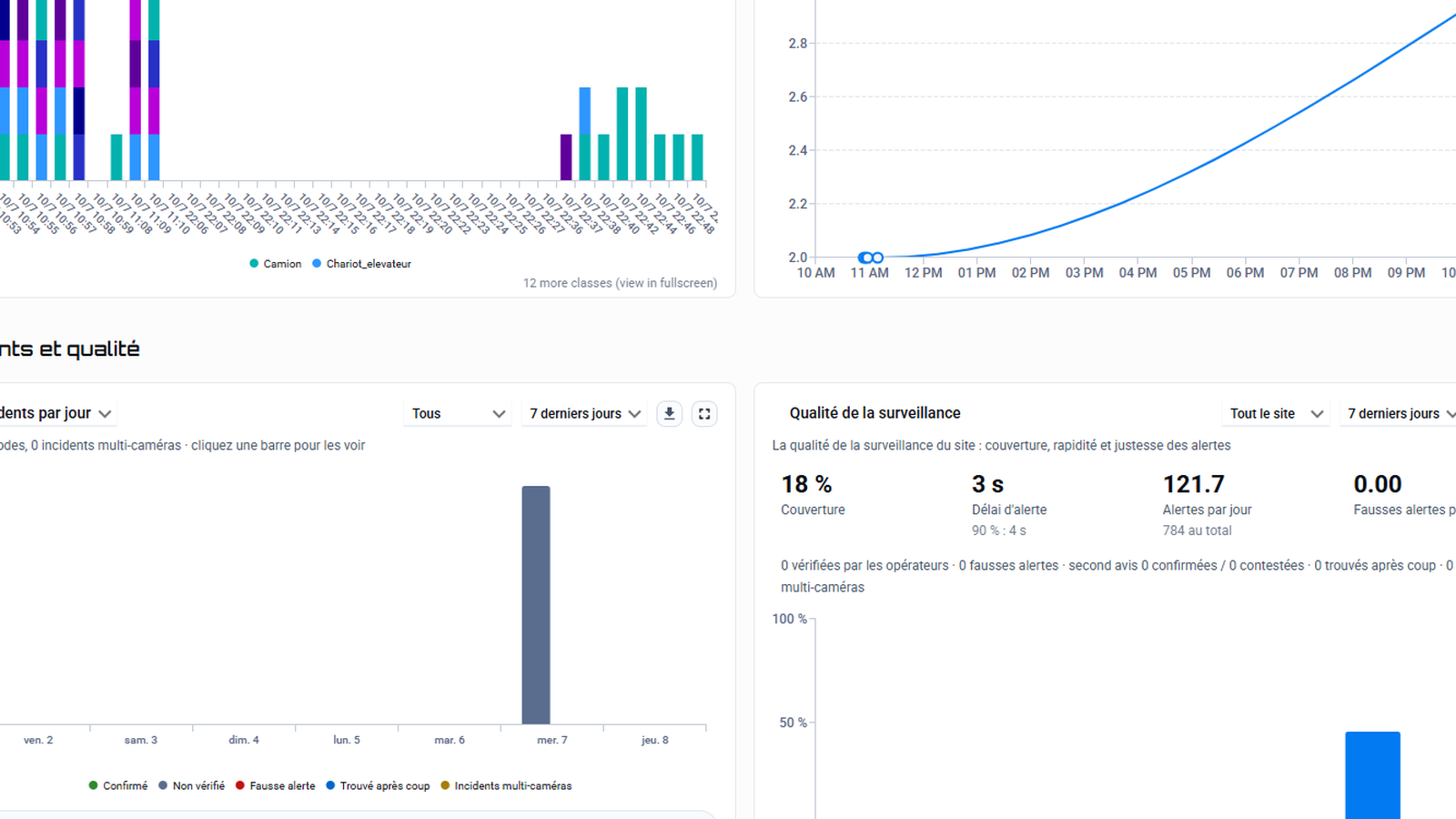Expand the 'Tout le site' dropdown
The image size is (1456, 819).
1275,413
